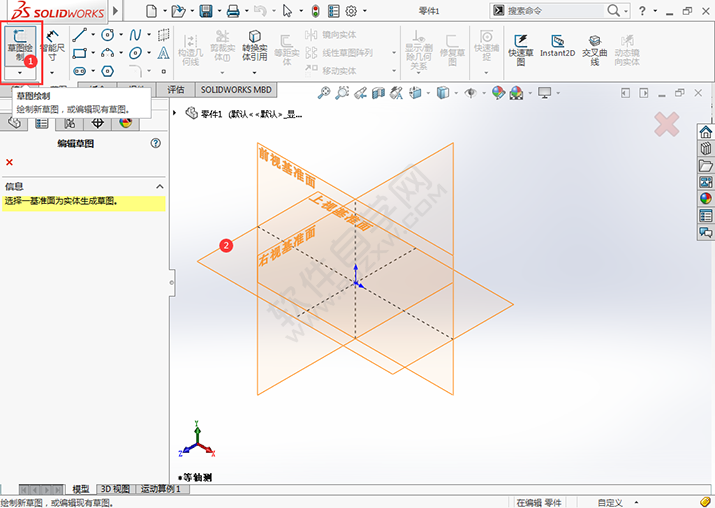Viewport: 715px width, 508px height.
Task: Open the View Orientation cube icon
Action: tap(415, 93)
